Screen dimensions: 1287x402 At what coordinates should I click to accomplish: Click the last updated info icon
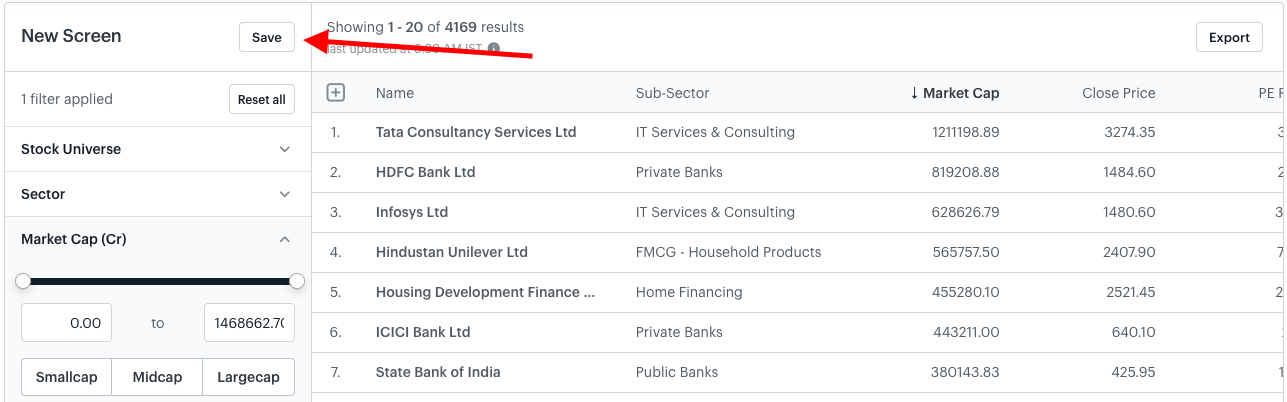(x=494, y=48)
